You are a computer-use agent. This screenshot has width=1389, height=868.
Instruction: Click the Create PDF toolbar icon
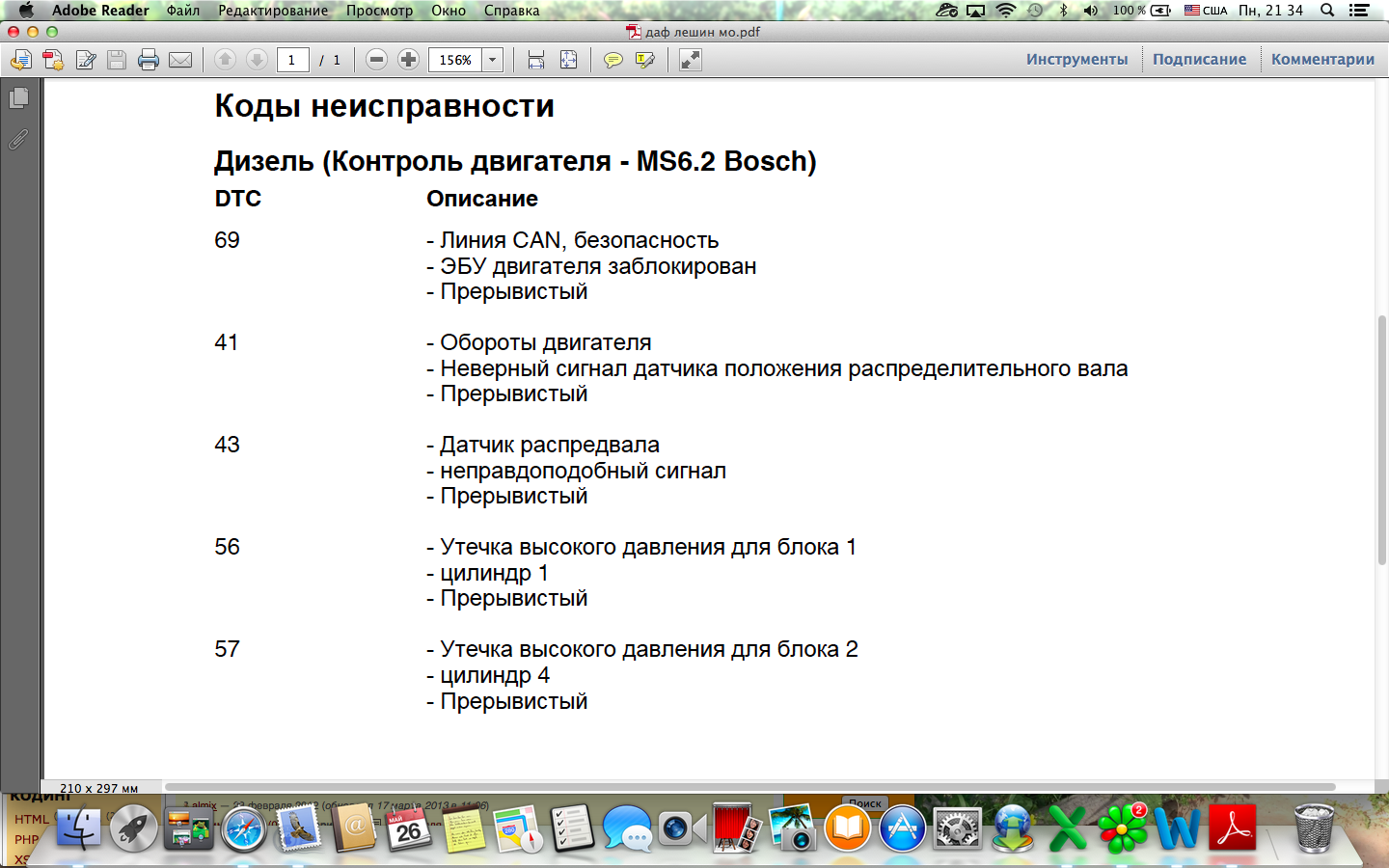[x=53, y=60]
